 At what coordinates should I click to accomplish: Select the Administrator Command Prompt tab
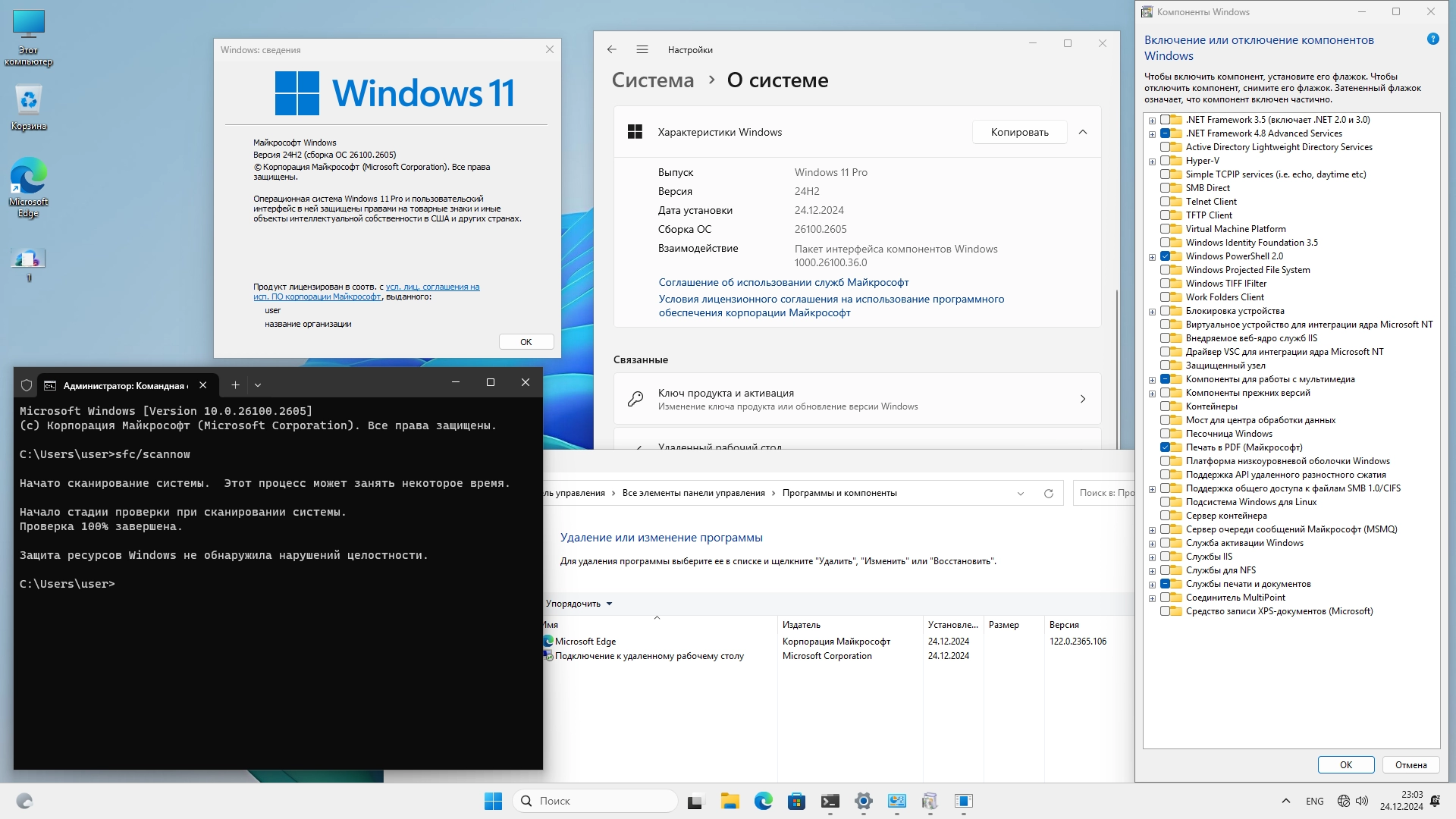pyautogui.click(x=121, y=385)
